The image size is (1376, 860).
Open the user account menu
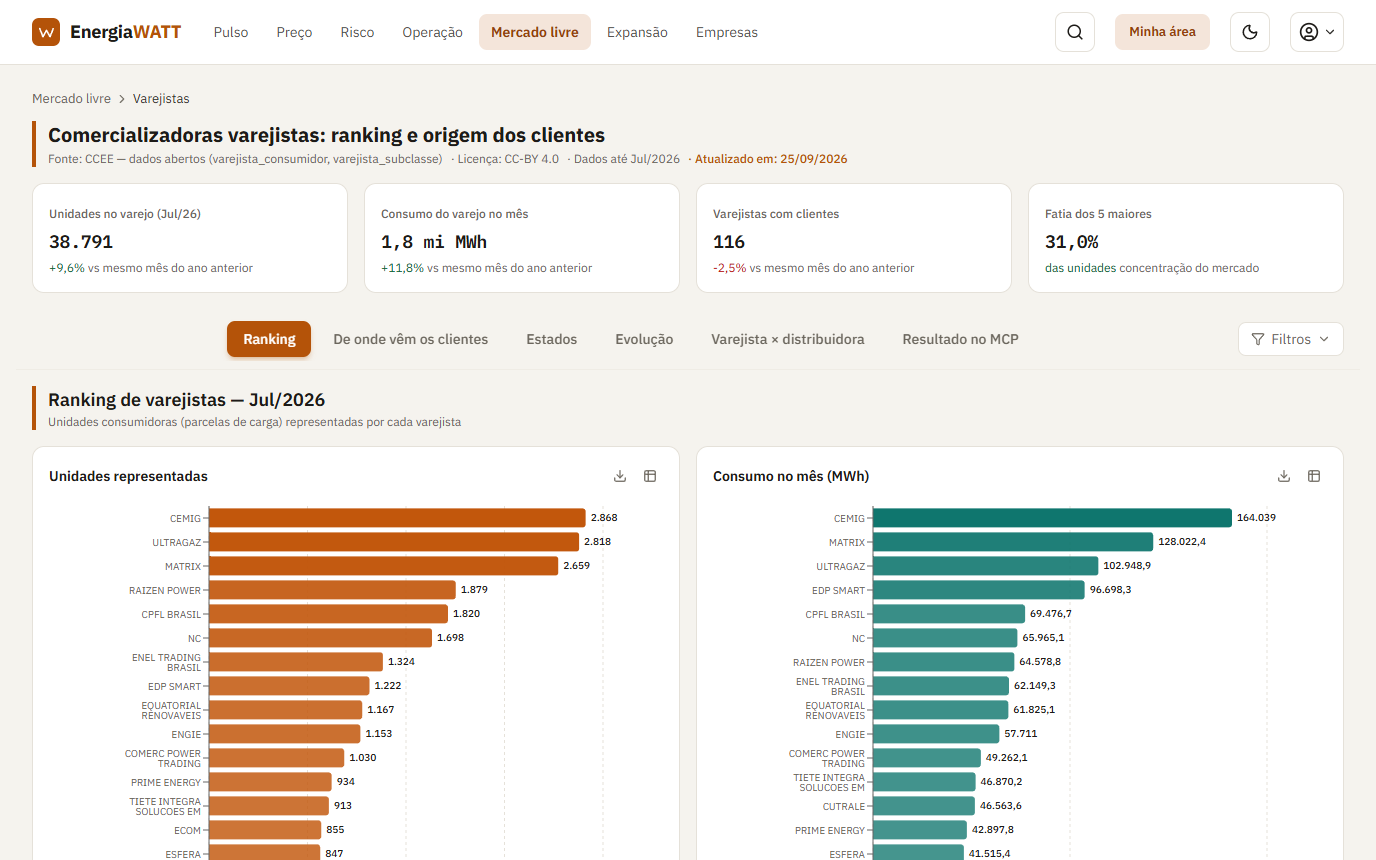[x=1317, y=32]
